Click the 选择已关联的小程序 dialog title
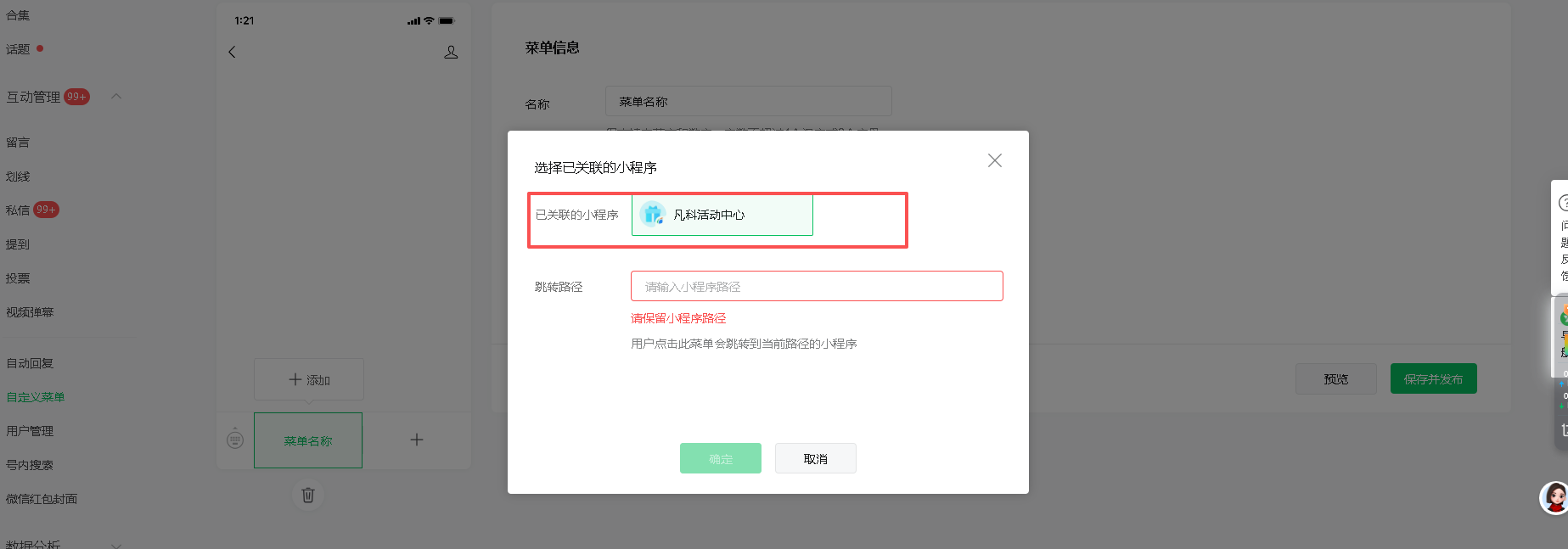This screenshot has height=549, width=1568. (595, 167)
